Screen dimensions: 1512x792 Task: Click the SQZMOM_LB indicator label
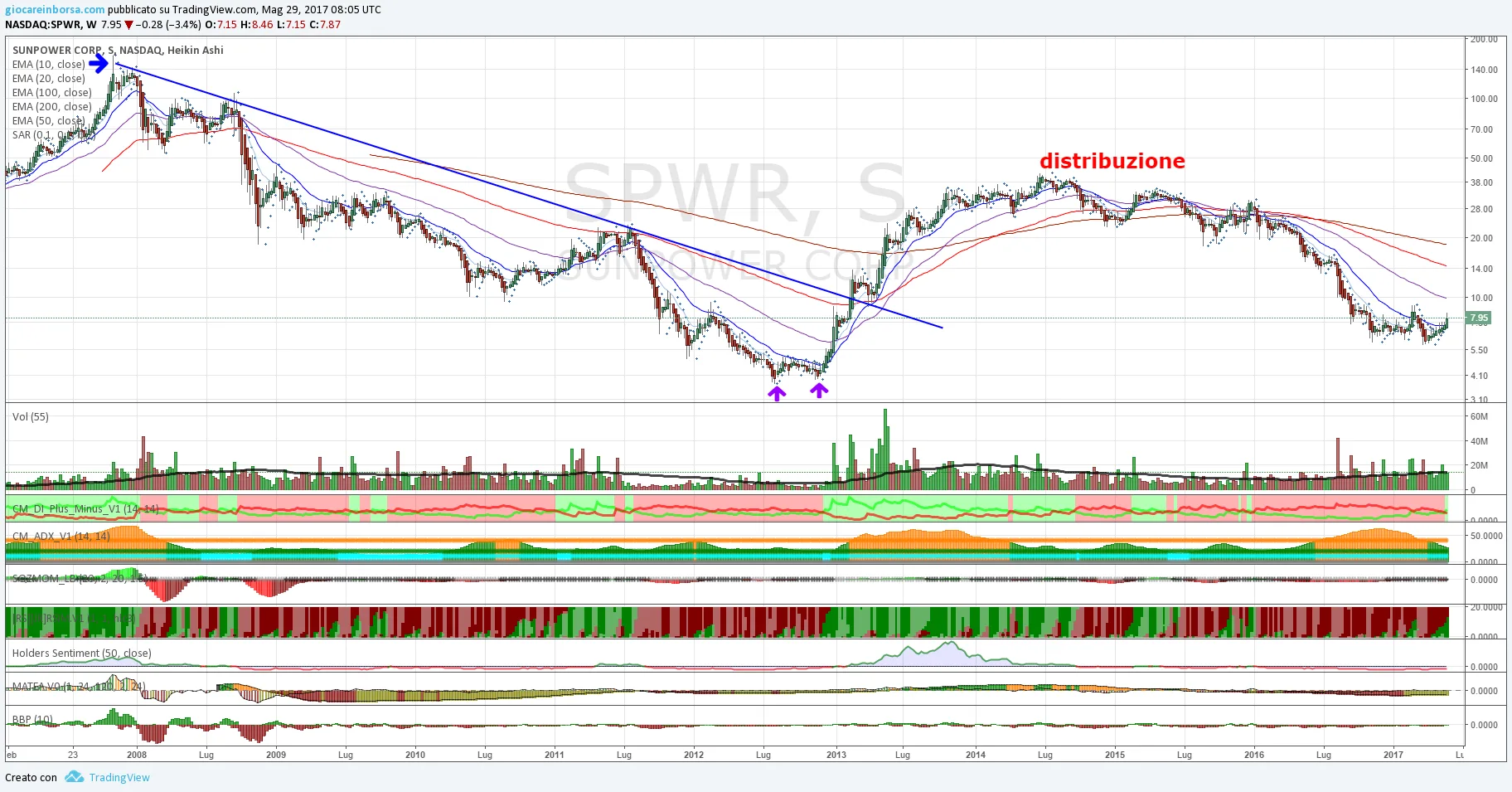point(80,578)
